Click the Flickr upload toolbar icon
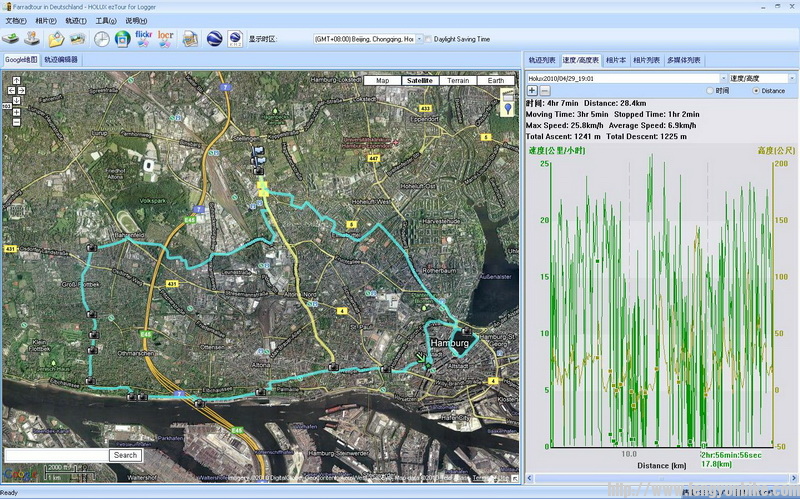800x499 pixels. point(143,39)
